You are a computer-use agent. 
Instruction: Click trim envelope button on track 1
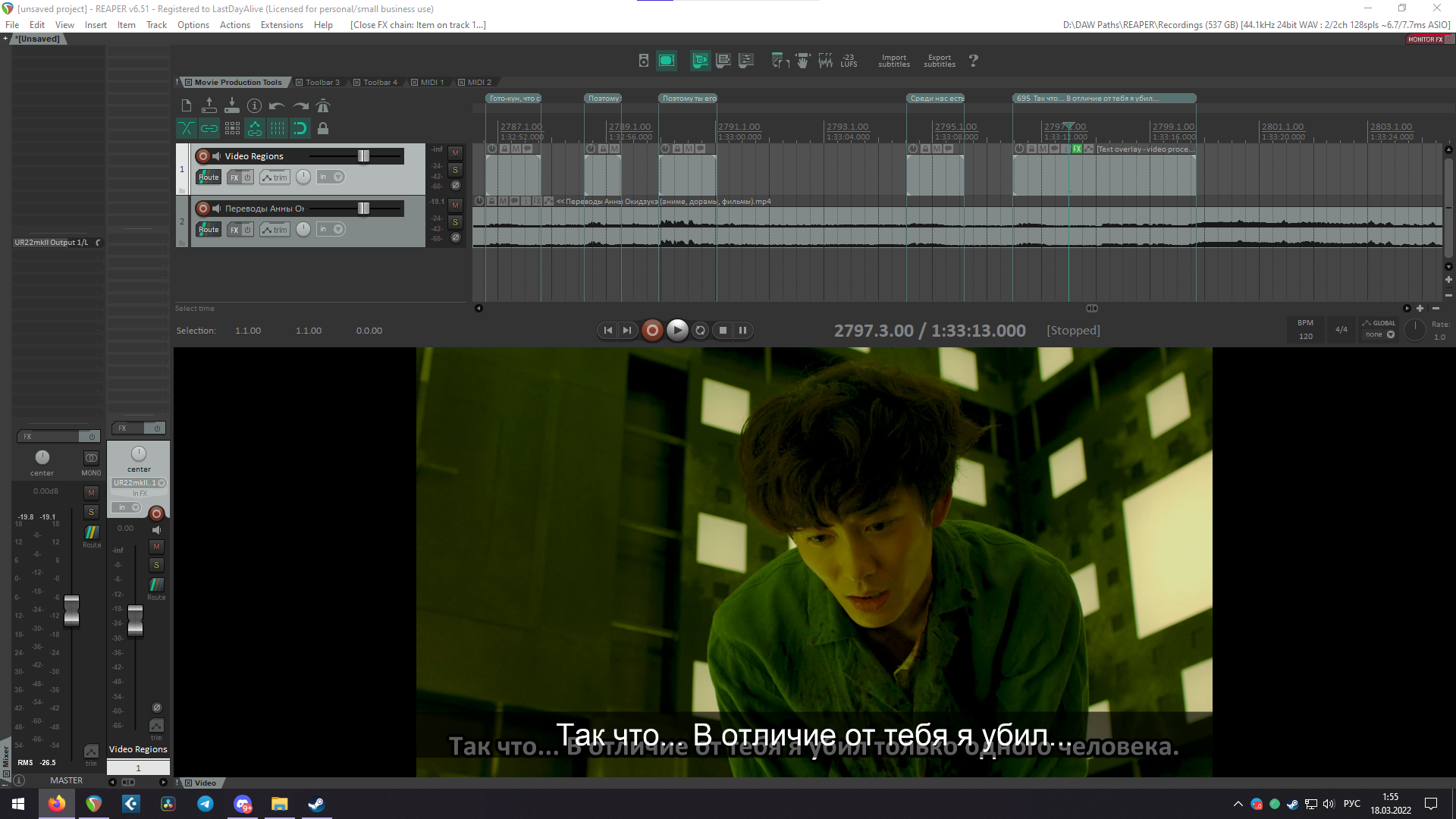click(275, 177)
